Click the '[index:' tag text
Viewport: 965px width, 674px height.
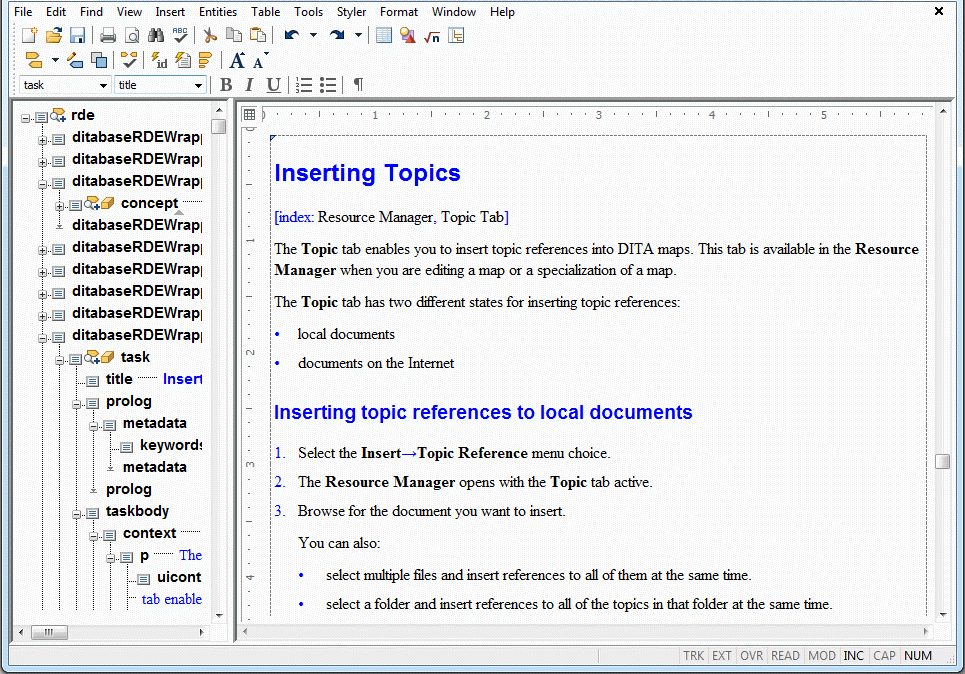click(x=294, y=217)
